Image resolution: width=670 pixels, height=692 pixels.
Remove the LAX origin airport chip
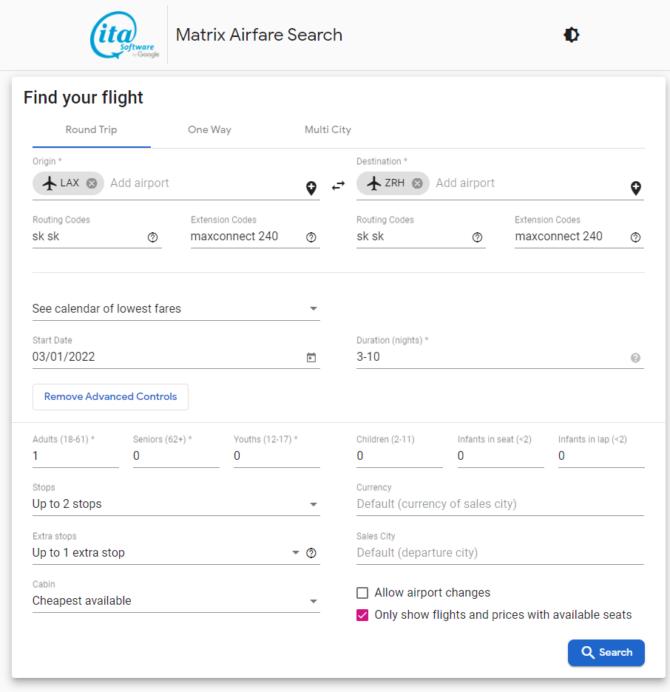pos(92,183)
